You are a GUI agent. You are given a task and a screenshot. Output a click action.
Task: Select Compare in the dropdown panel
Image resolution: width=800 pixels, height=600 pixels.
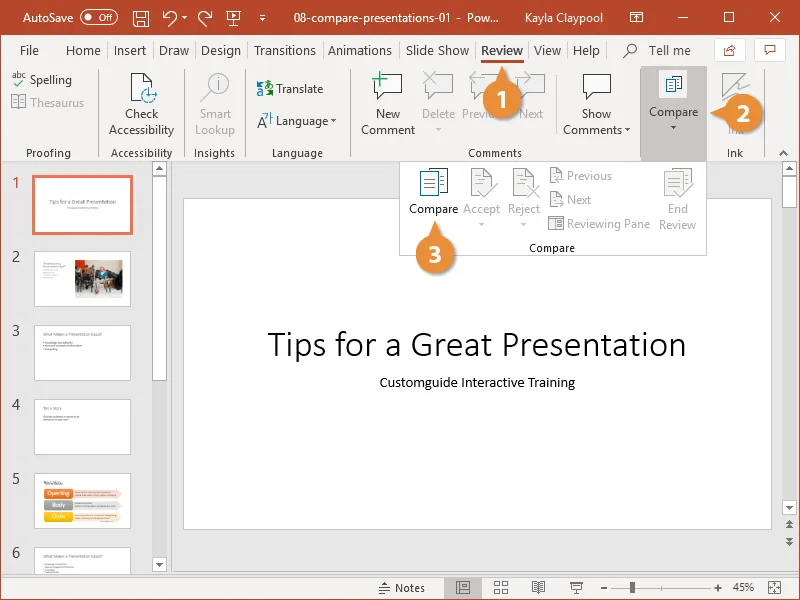tap(433, 193)
